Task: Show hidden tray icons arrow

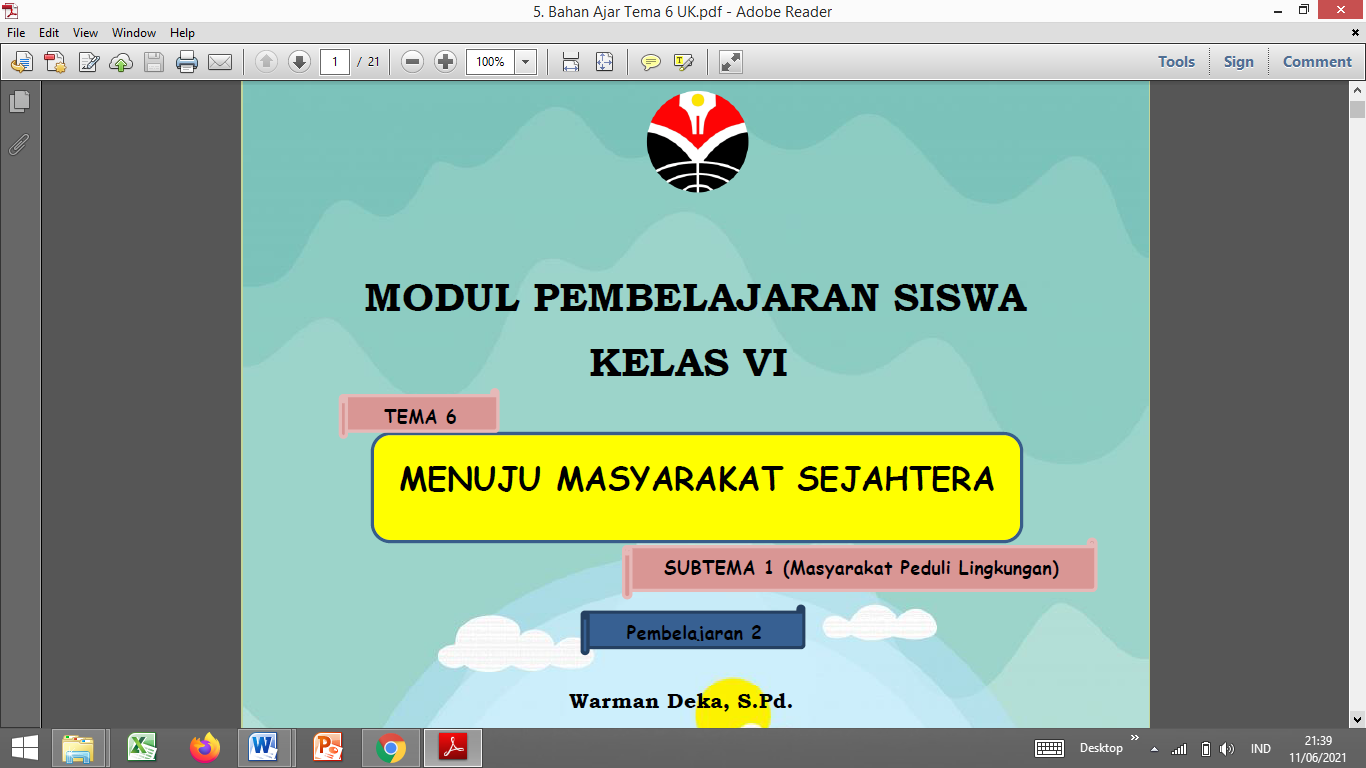Action: 1155,749
